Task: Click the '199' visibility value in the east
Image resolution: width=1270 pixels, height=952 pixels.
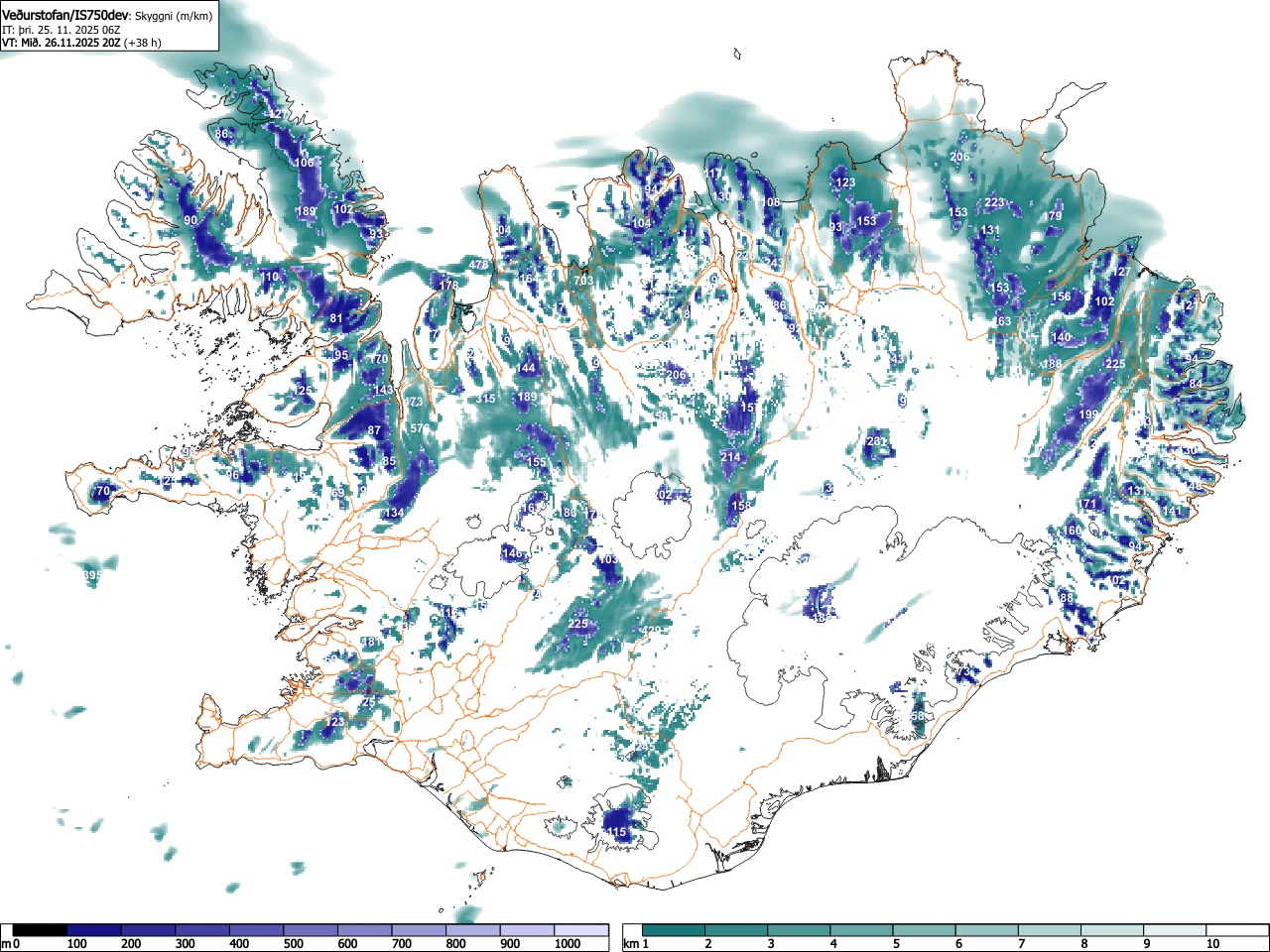Action: 1088,415
